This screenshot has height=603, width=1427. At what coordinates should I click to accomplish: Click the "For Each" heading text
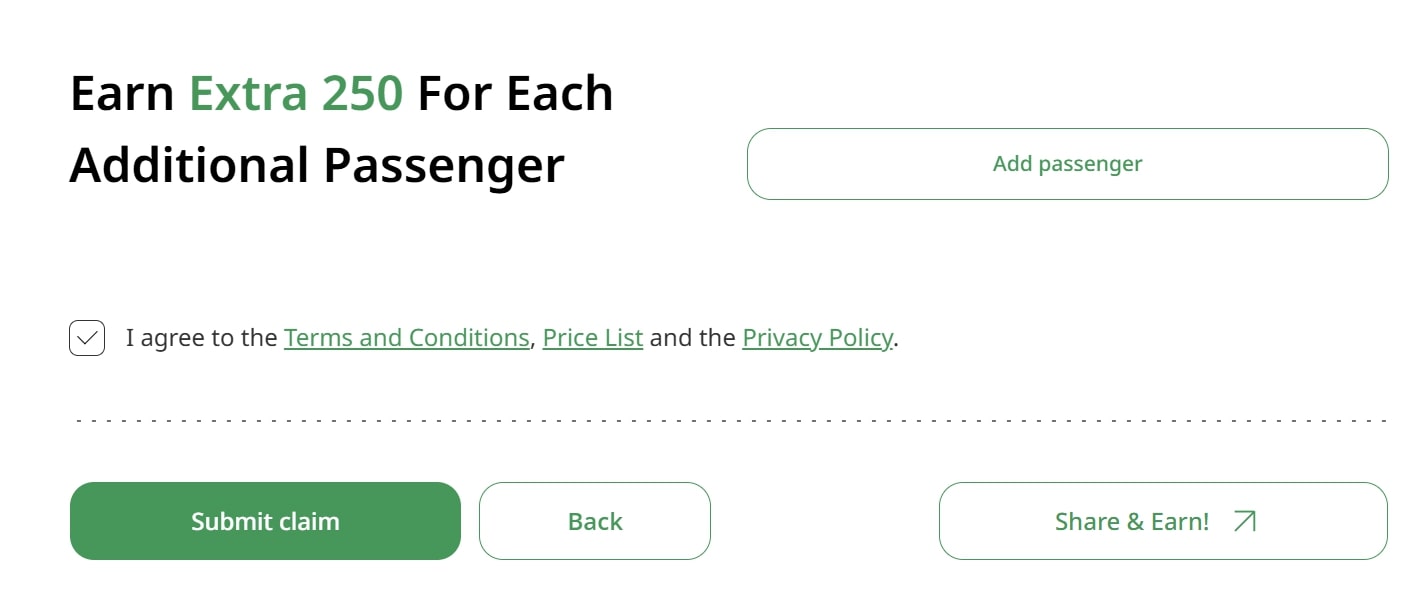(515, 93)
